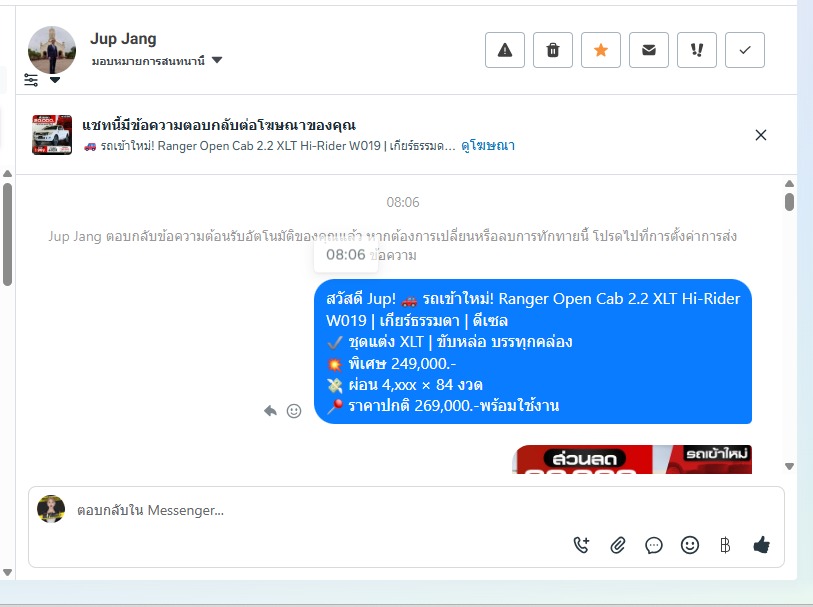This screenshot has height=607, width=813.
Task: Open the Ranger ad thumbnail
Action: point(52,135)
